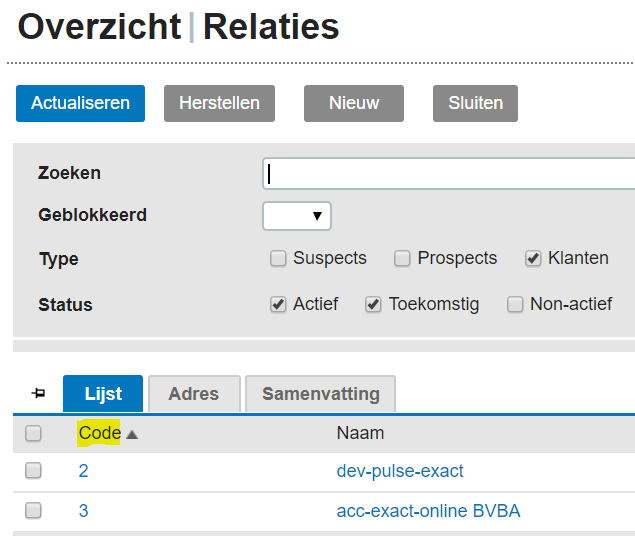Click the Herstellen button

pyautogui.click(x=219, y=103)
